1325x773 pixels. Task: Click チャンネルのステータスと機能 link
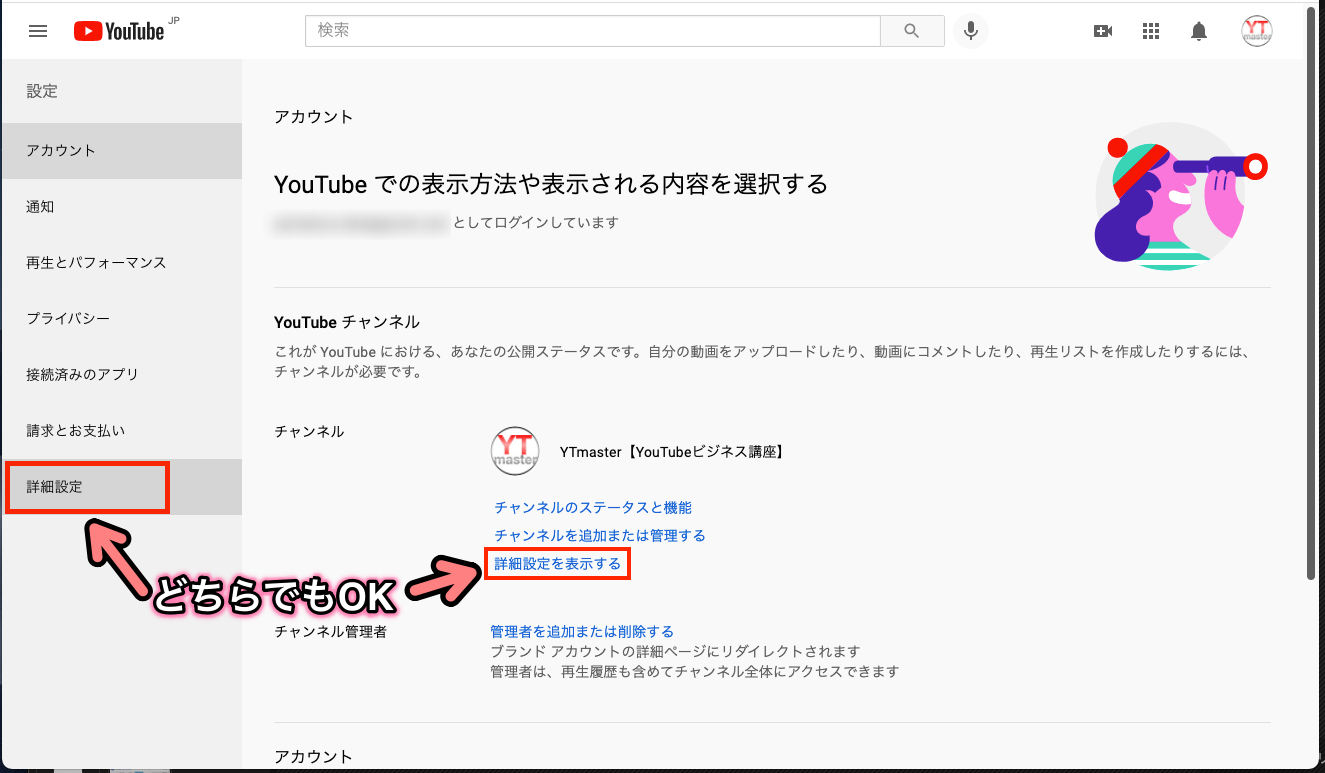coord(593,508)
